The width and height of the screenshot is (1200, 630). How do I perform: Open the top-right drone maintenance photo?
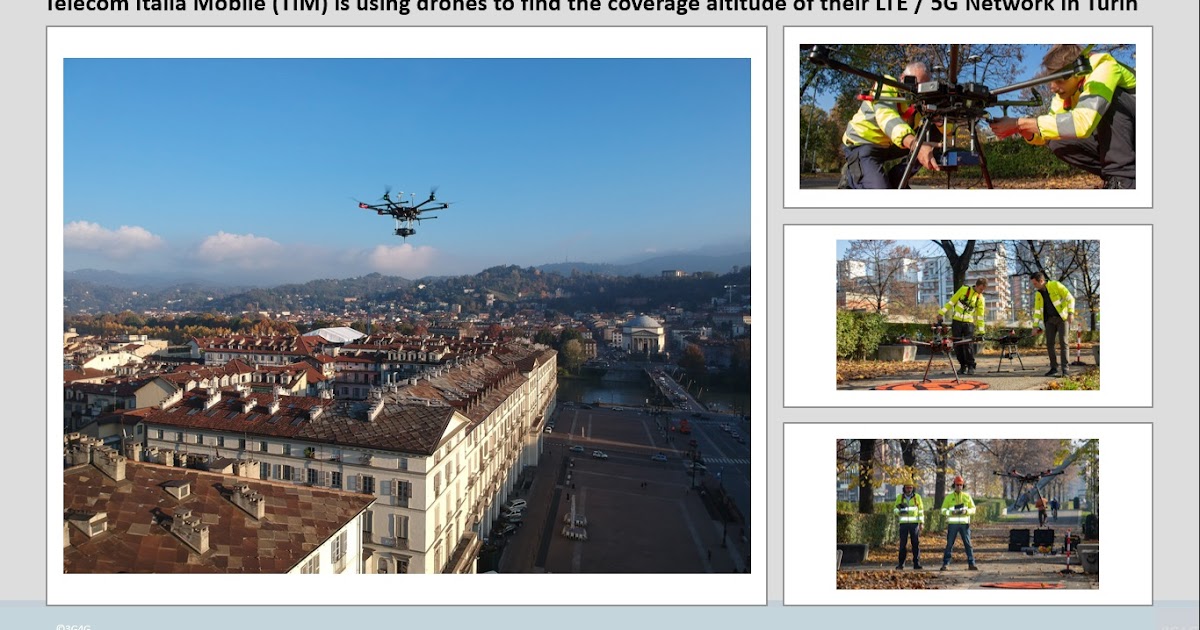pyautogui.click(x=965, y=115)
